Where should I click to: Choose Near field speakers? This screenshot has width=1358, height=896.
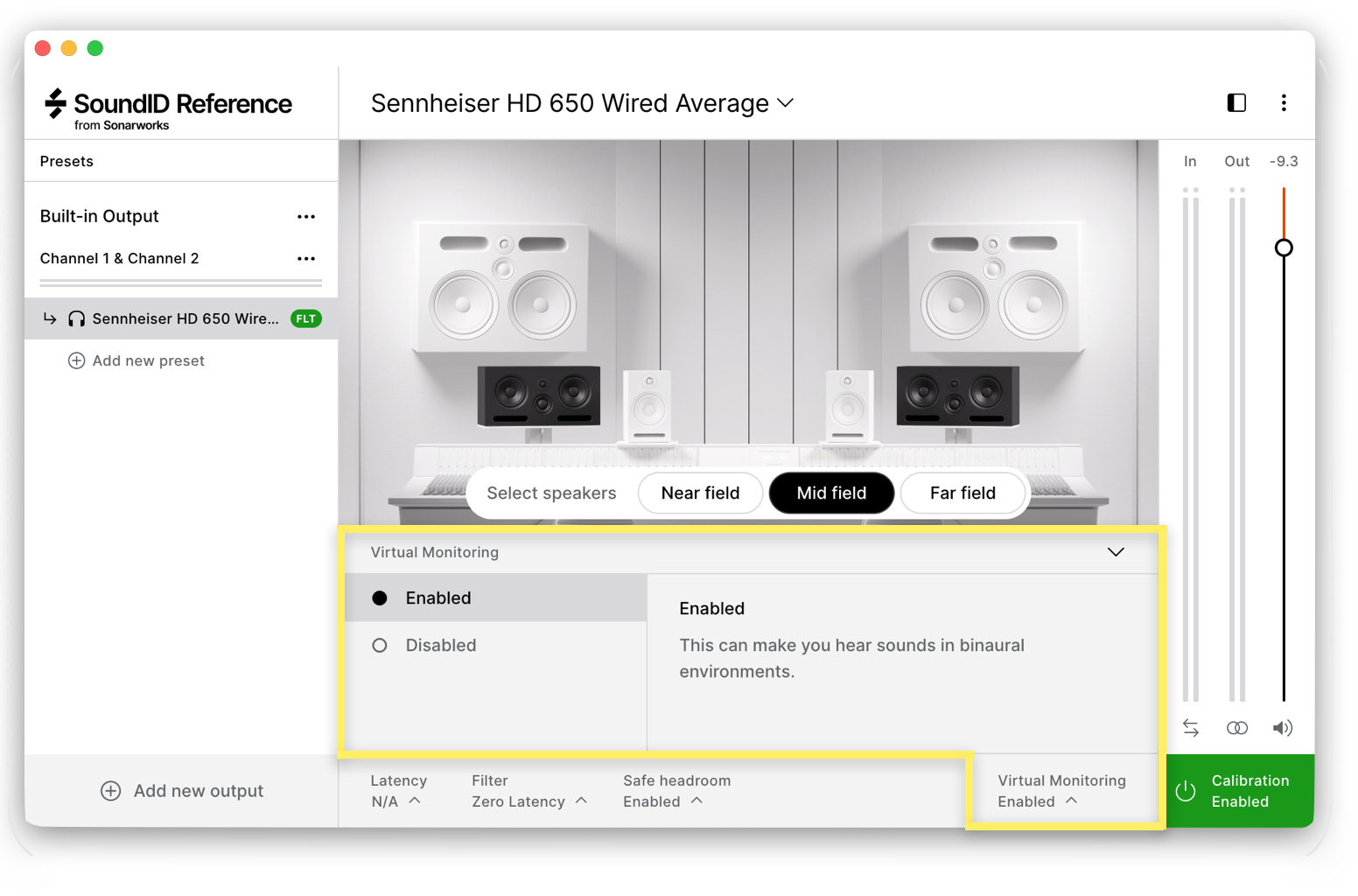point(700,493)
